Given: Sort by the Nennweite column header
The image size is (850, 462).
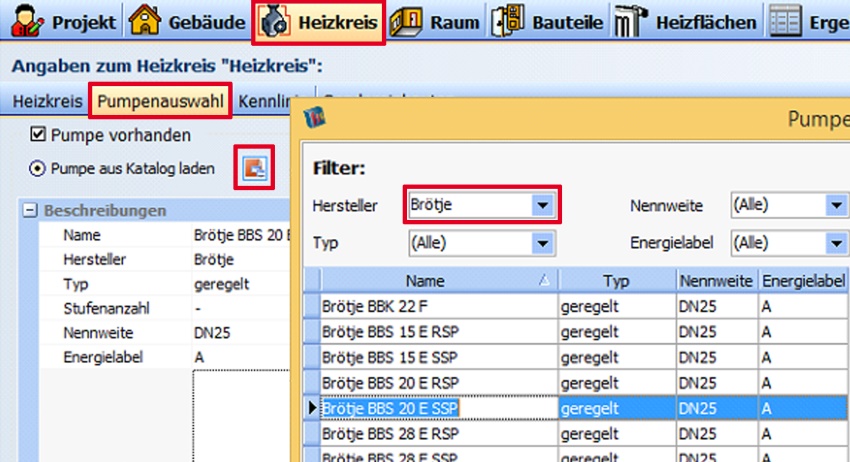Looking at the screenshot, I should [717, 281].
